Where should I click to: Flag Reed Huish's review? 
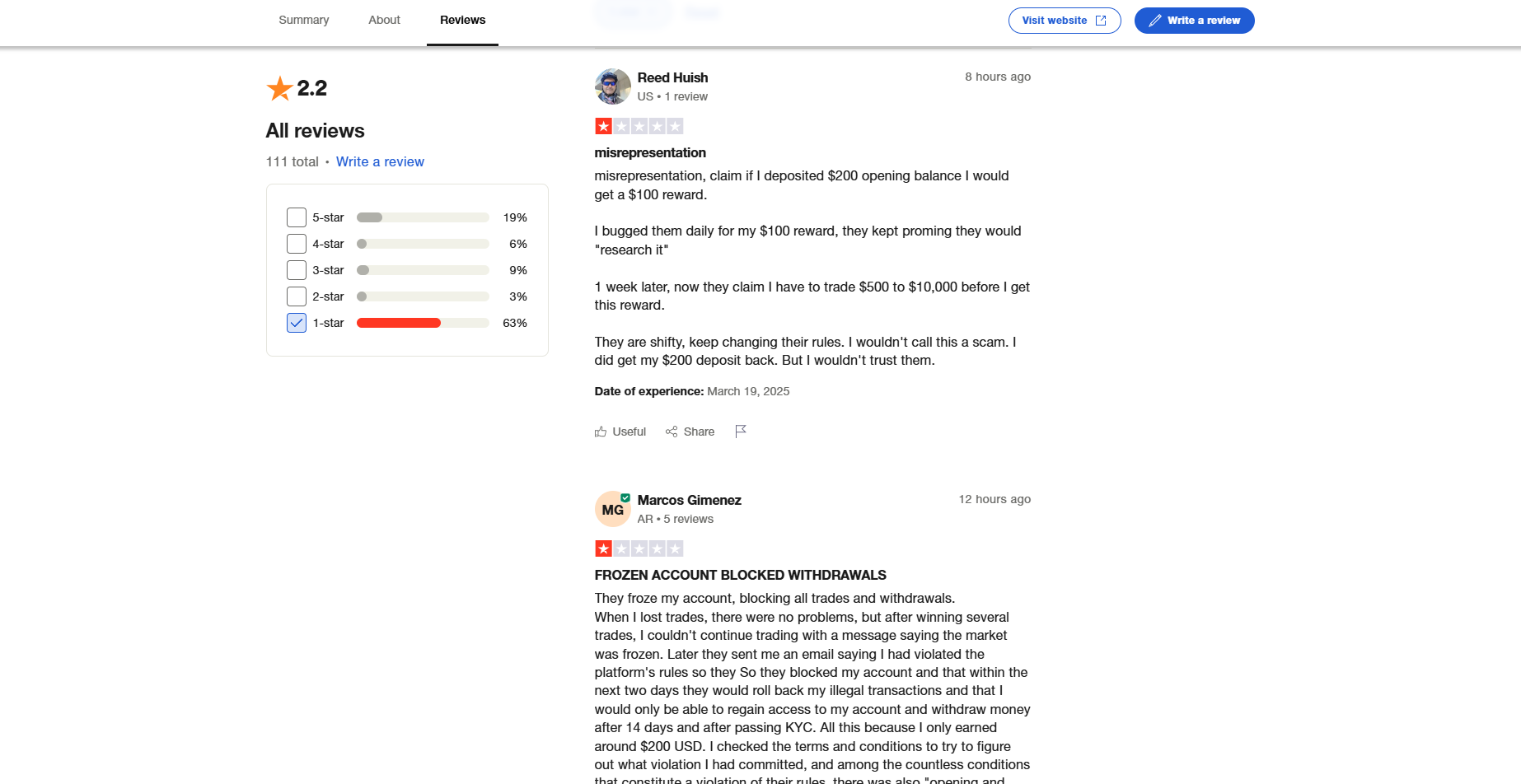(x=741, y=431)
